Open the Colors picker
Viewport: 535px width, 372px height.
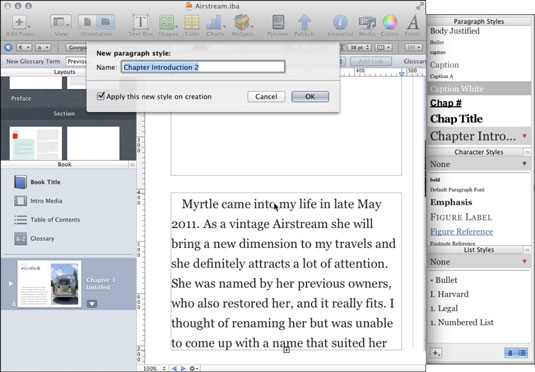click(x=390, y=22)
